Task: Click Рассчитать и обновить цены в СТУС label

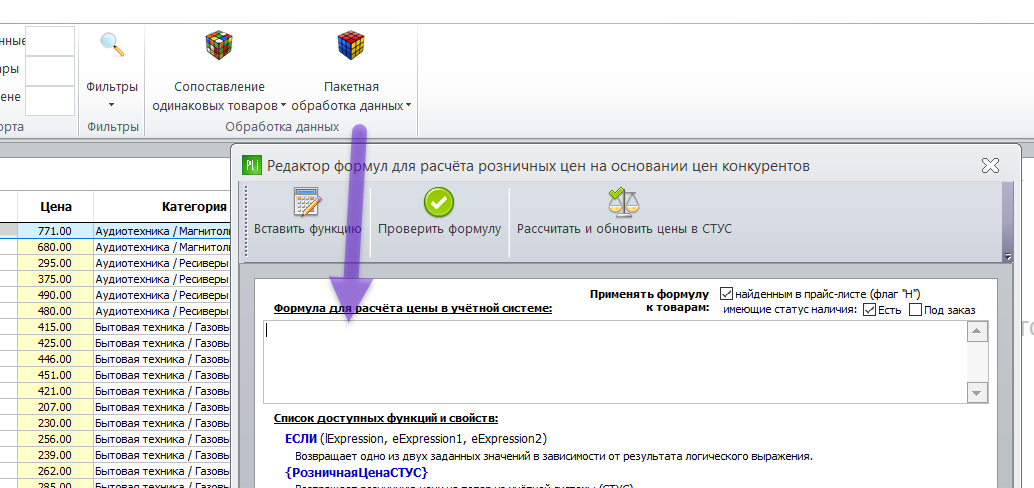Action: pos(624,229)
